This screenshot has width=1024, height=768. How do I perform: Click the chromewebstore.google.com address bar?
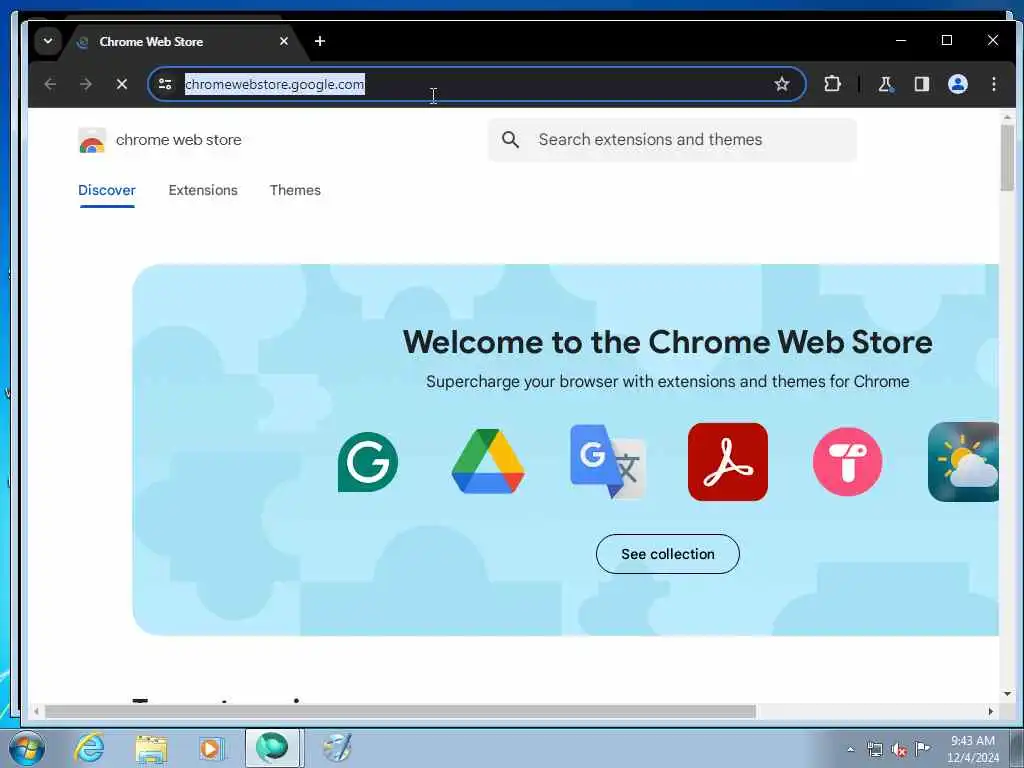(477, 84)
